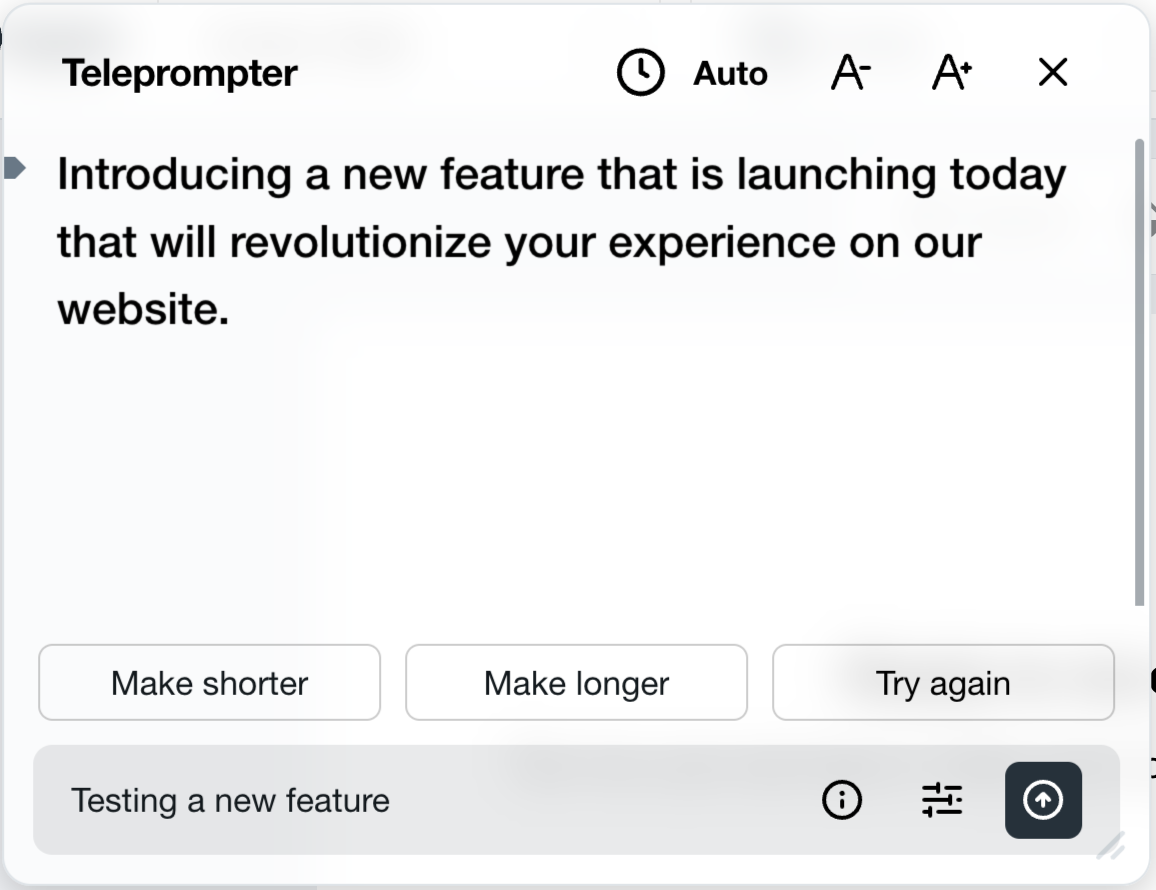1156x890 pixels.
Task: Click the word 'website.' in the script
Action: pyautogui.click(x=143, y=309)
